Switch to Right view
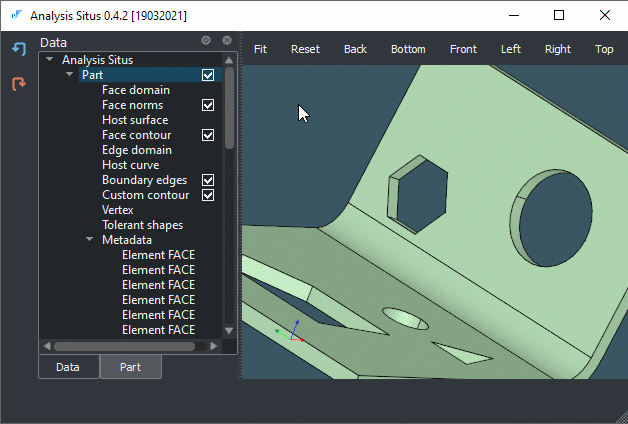The image size is (628, 424). pyautogui.click(x=558, y=49)
